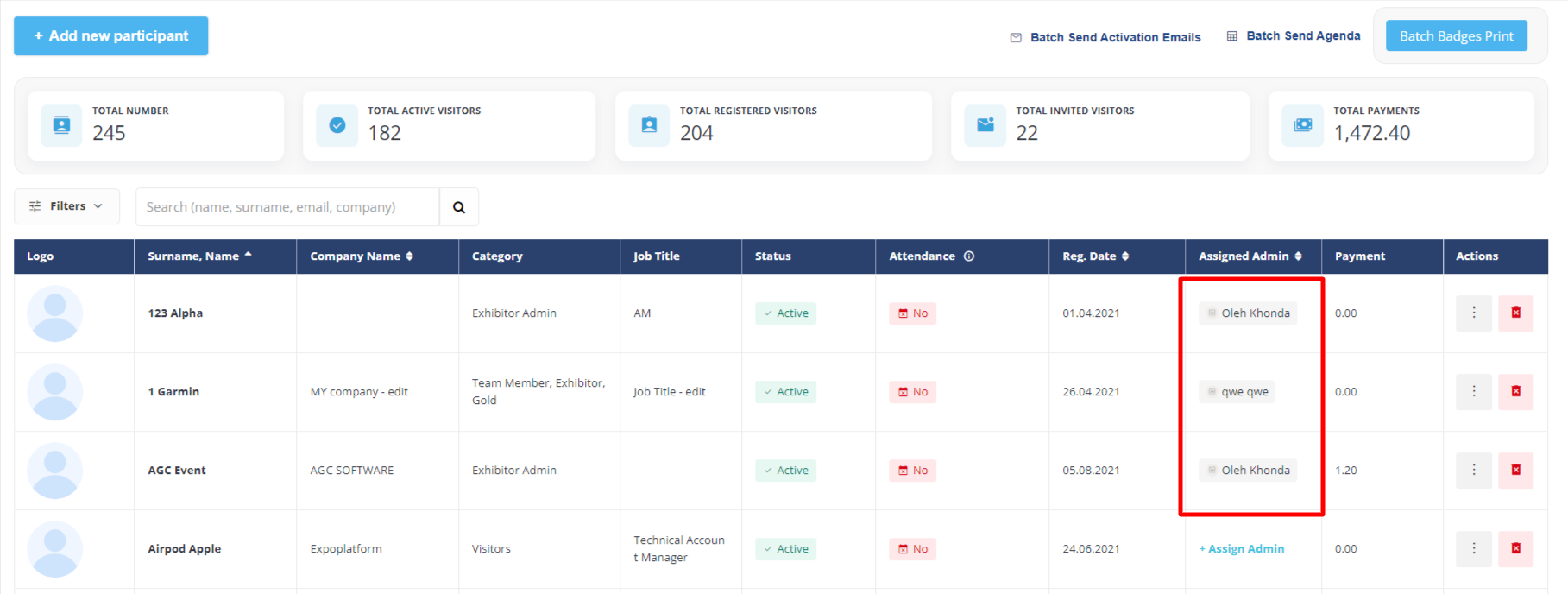1568x594 pixels.
Task: Toggle attendance 'No' for 123 Alpha
Action: (x=912, y=313)
